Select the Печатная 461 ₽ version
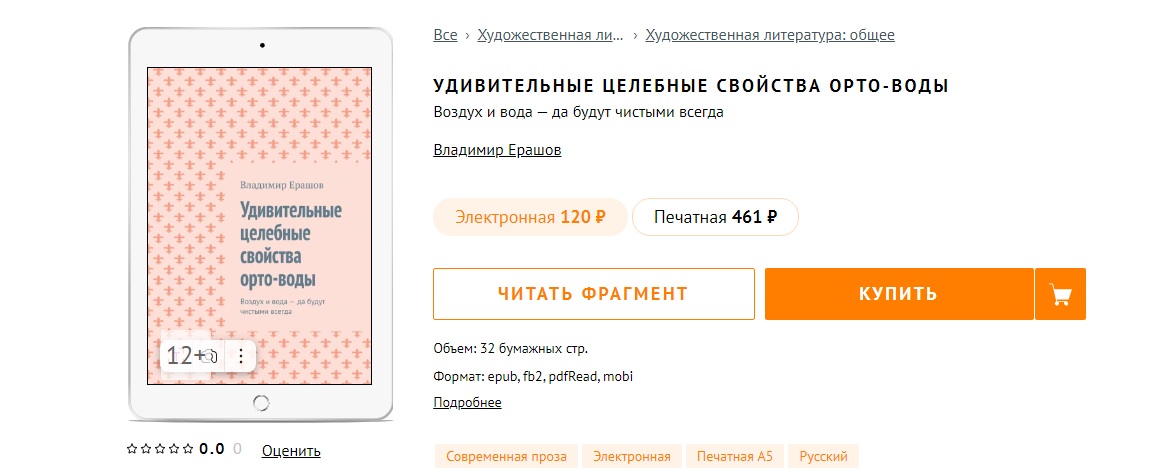Screen dimensions: 1150x471 click(x=715, y=217)
